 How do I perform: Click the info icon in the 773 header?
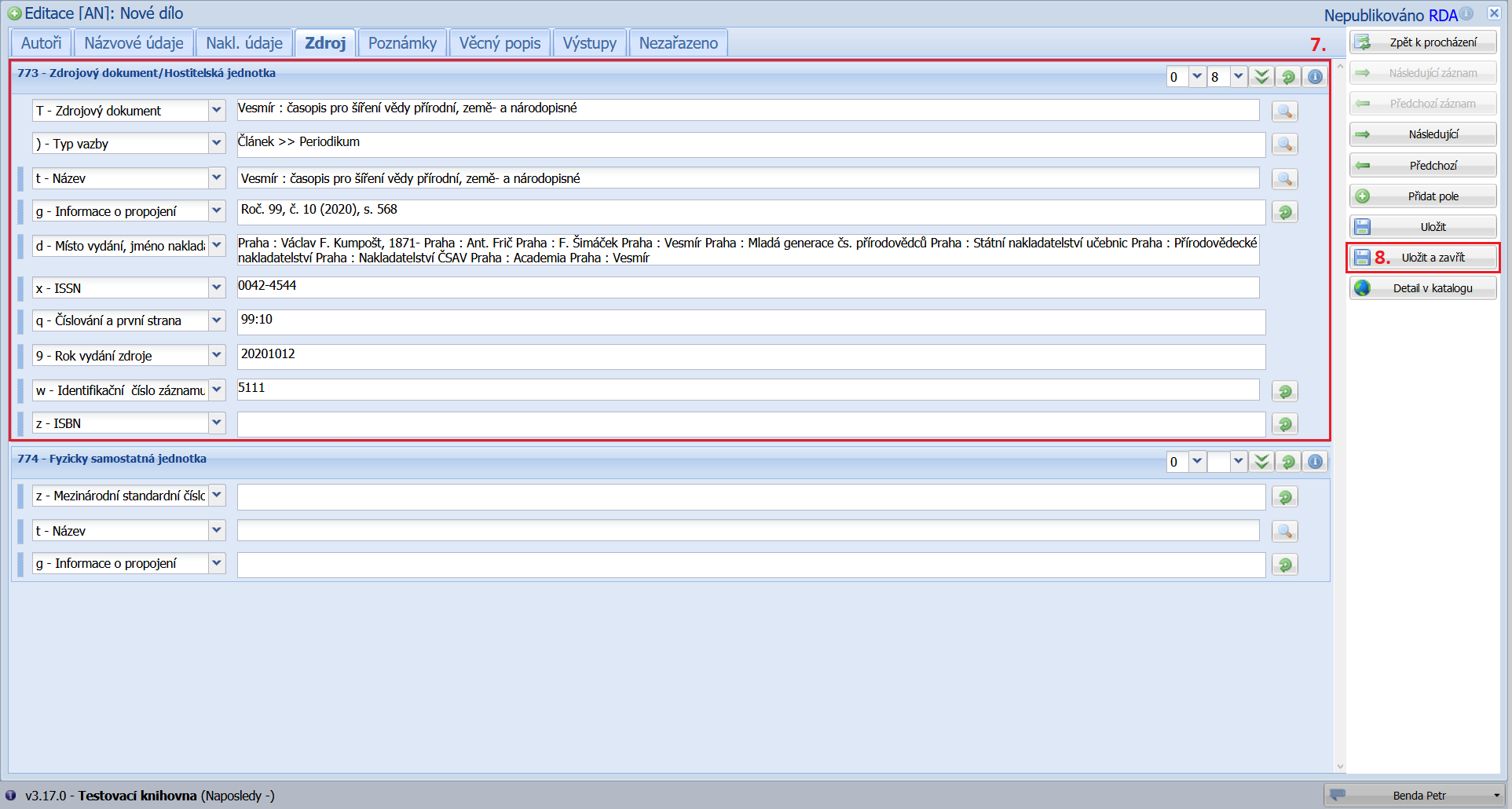(x=1315, y=77)
